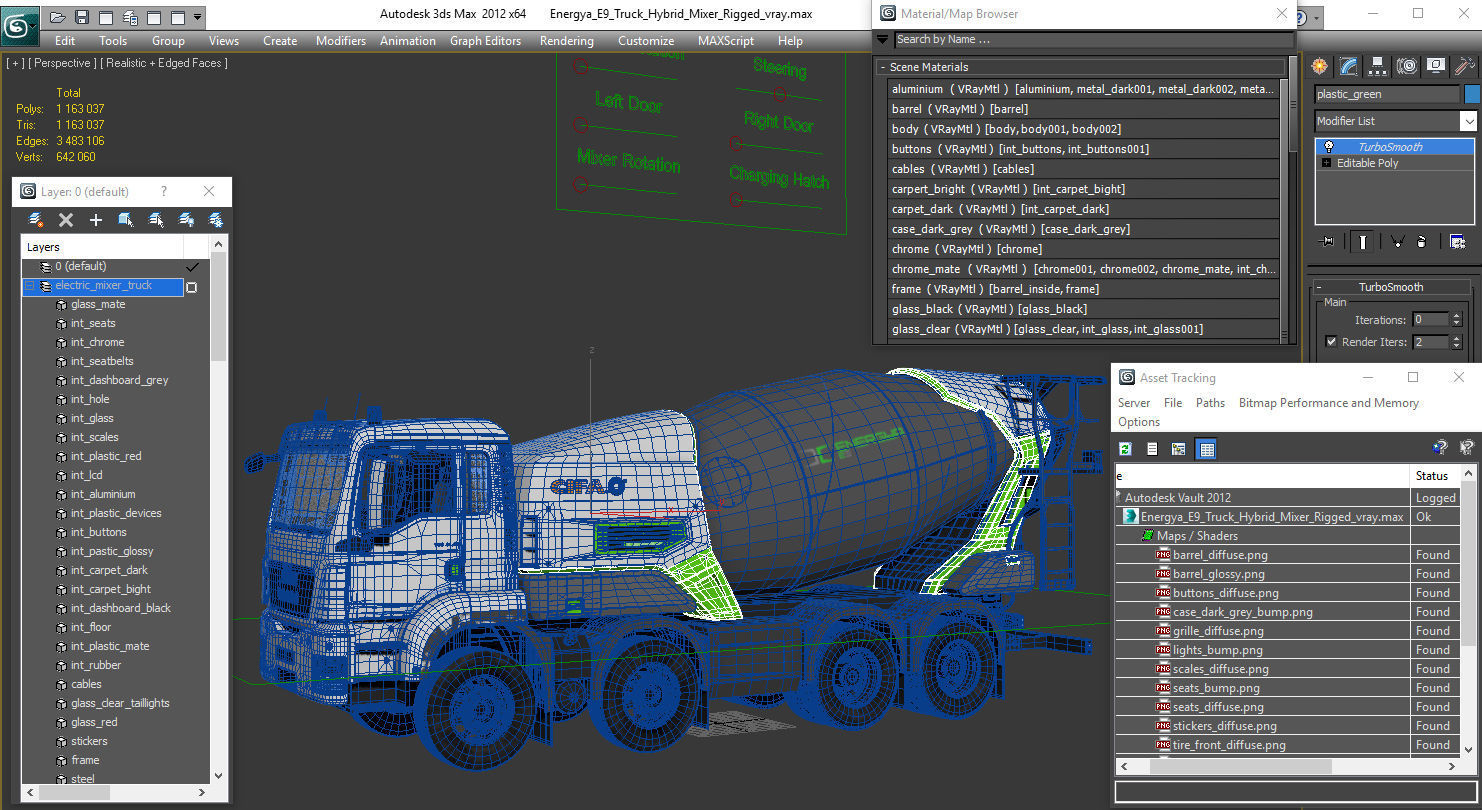
Task: Increase Iterations spinner value
Action: click(1456, 316)
